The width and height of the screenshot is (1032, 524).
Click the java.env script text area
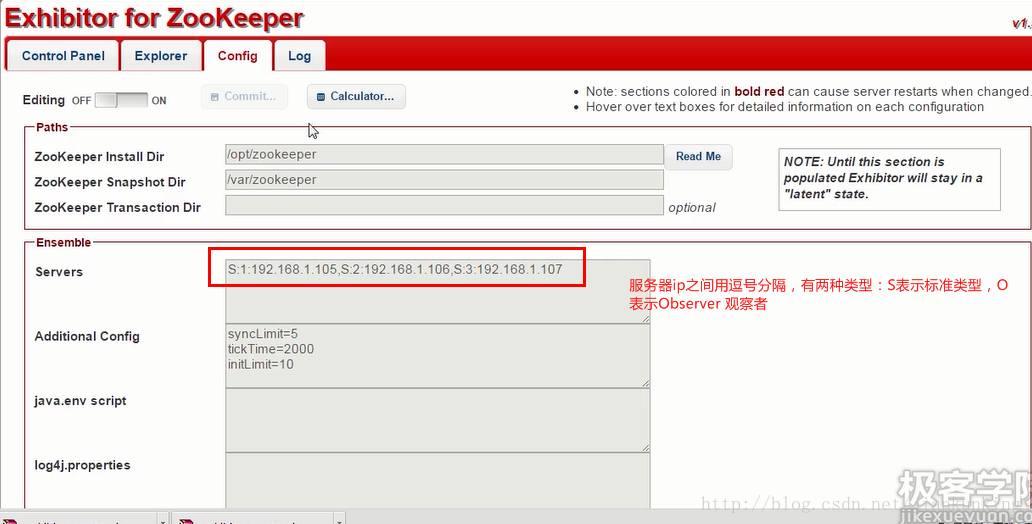coord(438,420)
